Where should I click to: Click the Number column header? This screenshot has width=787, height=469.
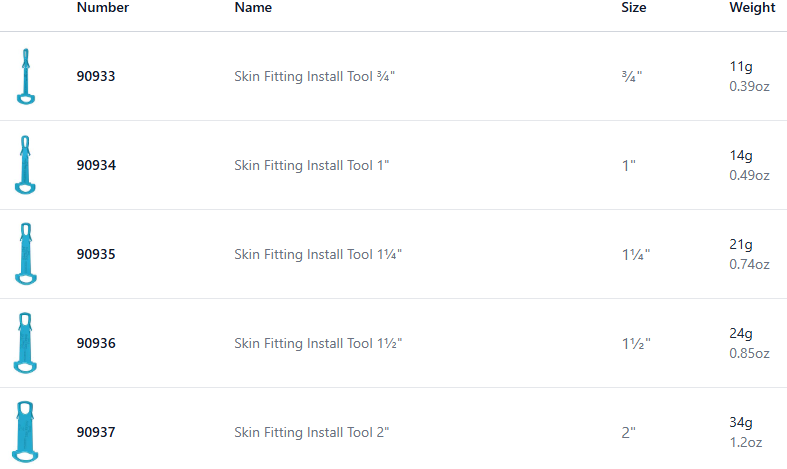point(102,8)
